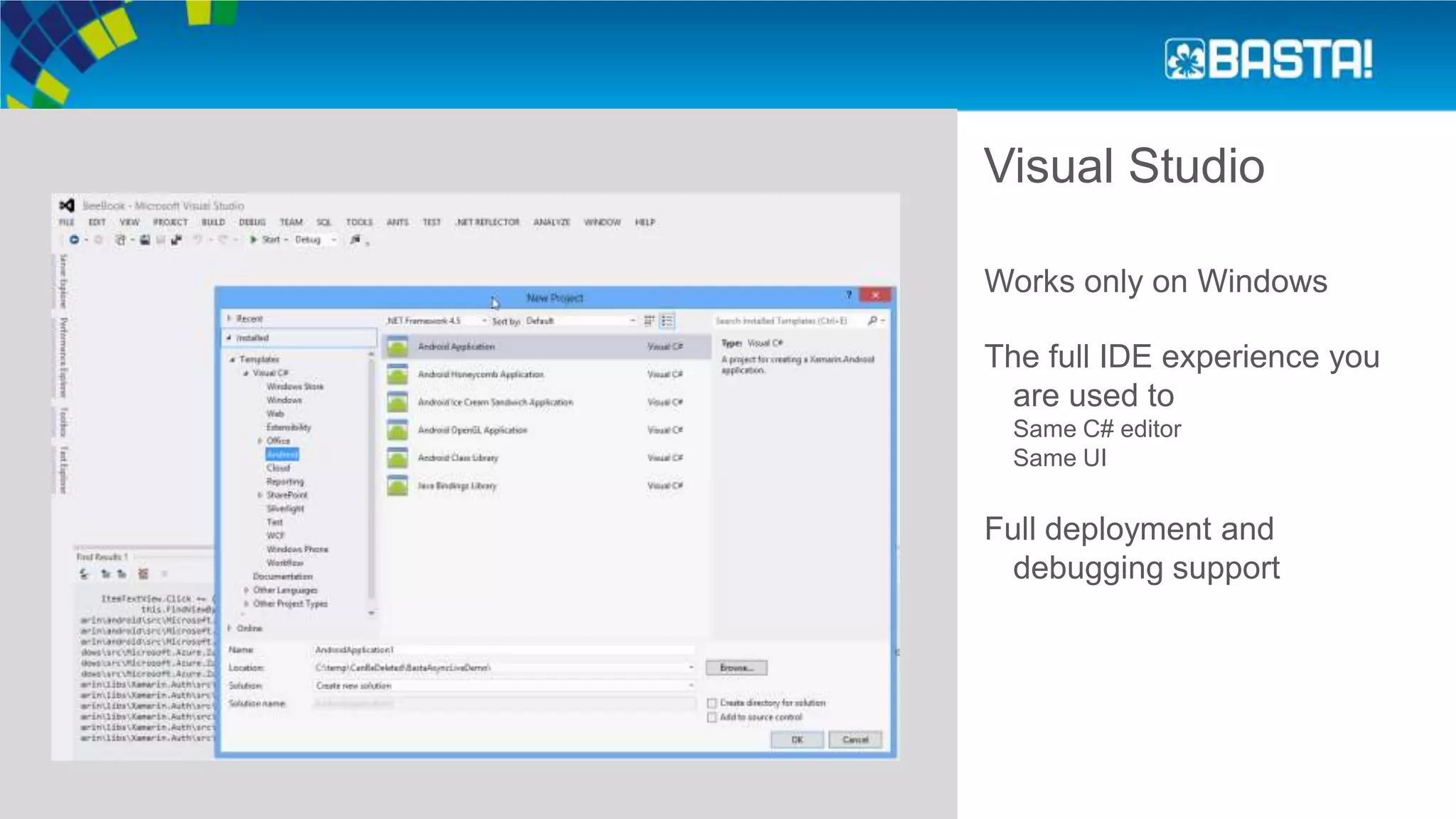Switch templates to medium list view

pos(667,321)
